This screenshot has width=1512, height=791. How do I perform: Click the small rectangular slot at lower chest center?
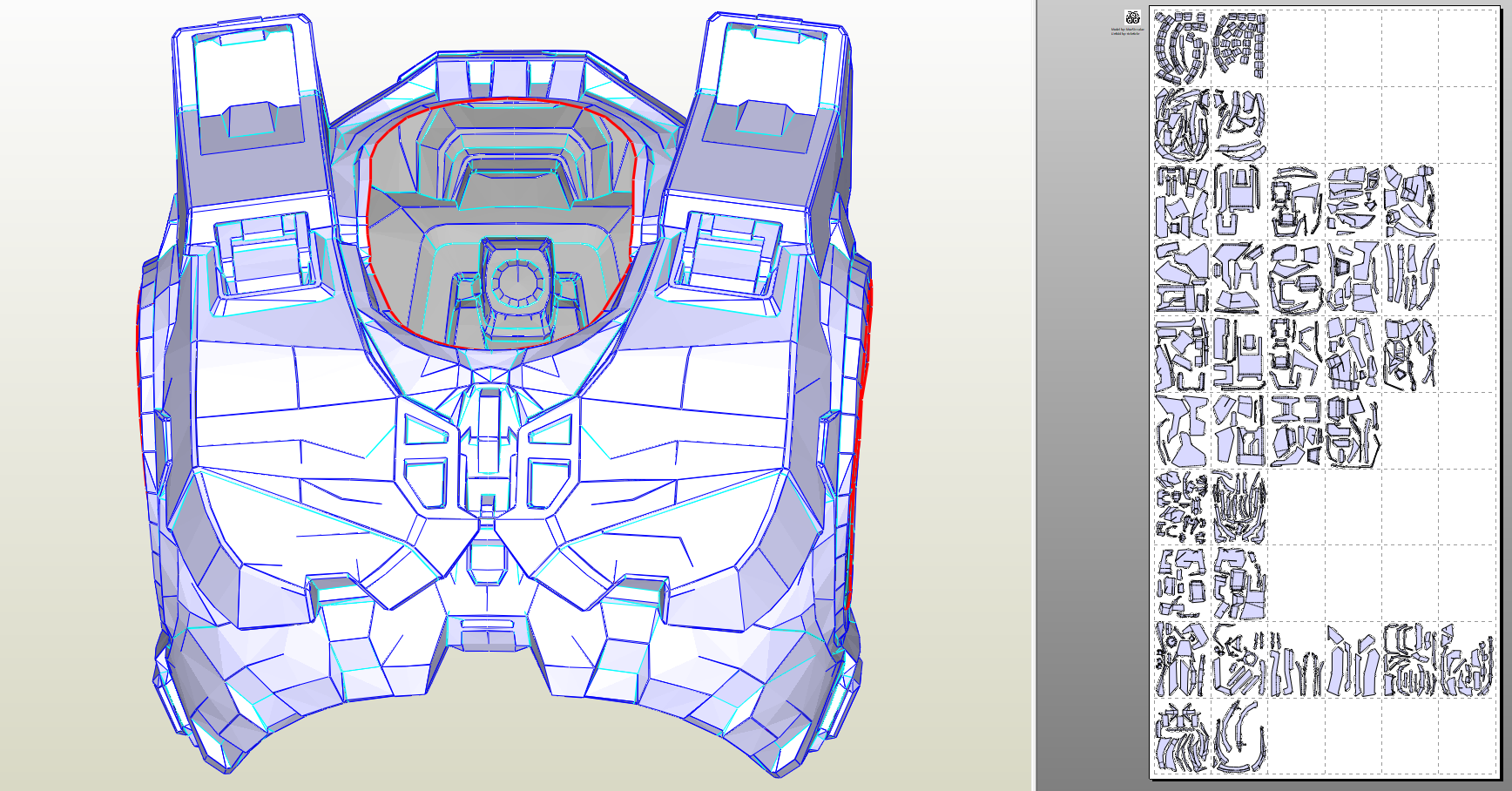(x=488, y=625)
